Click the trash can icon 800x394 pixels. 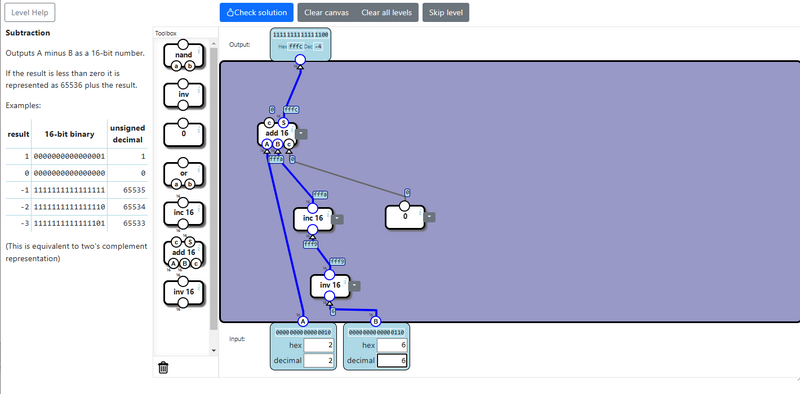163,367
